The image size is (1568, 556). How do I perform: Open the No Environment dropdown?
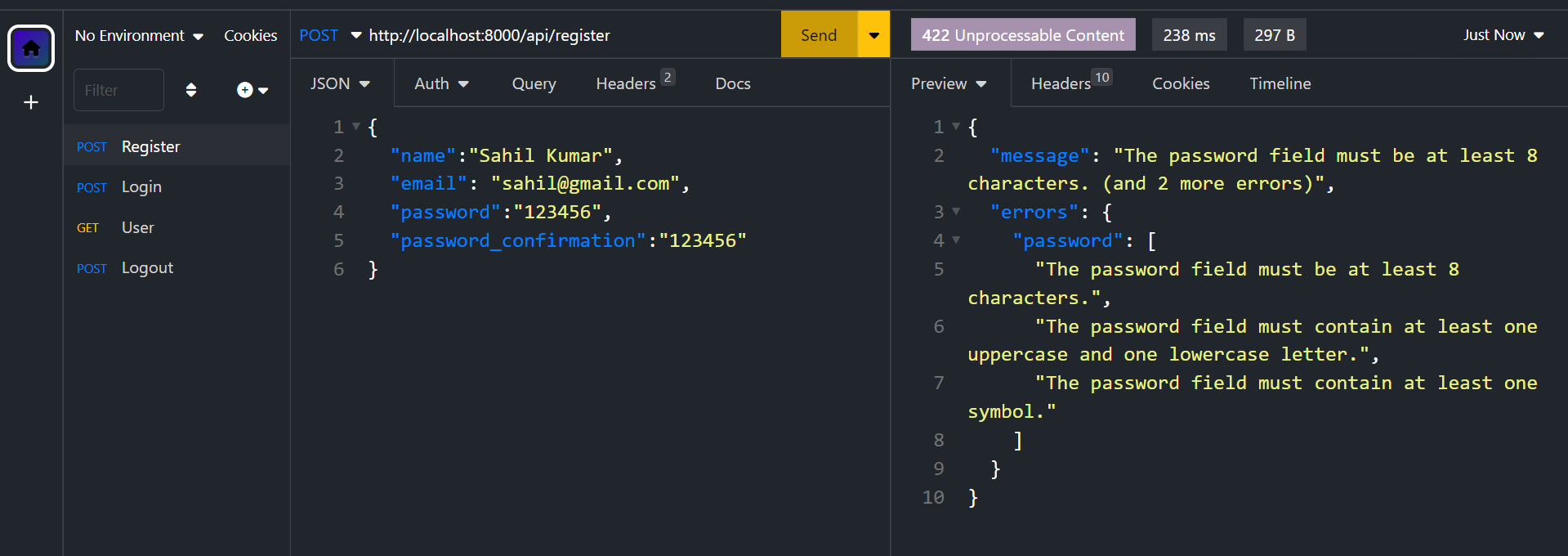pos(139,35)
